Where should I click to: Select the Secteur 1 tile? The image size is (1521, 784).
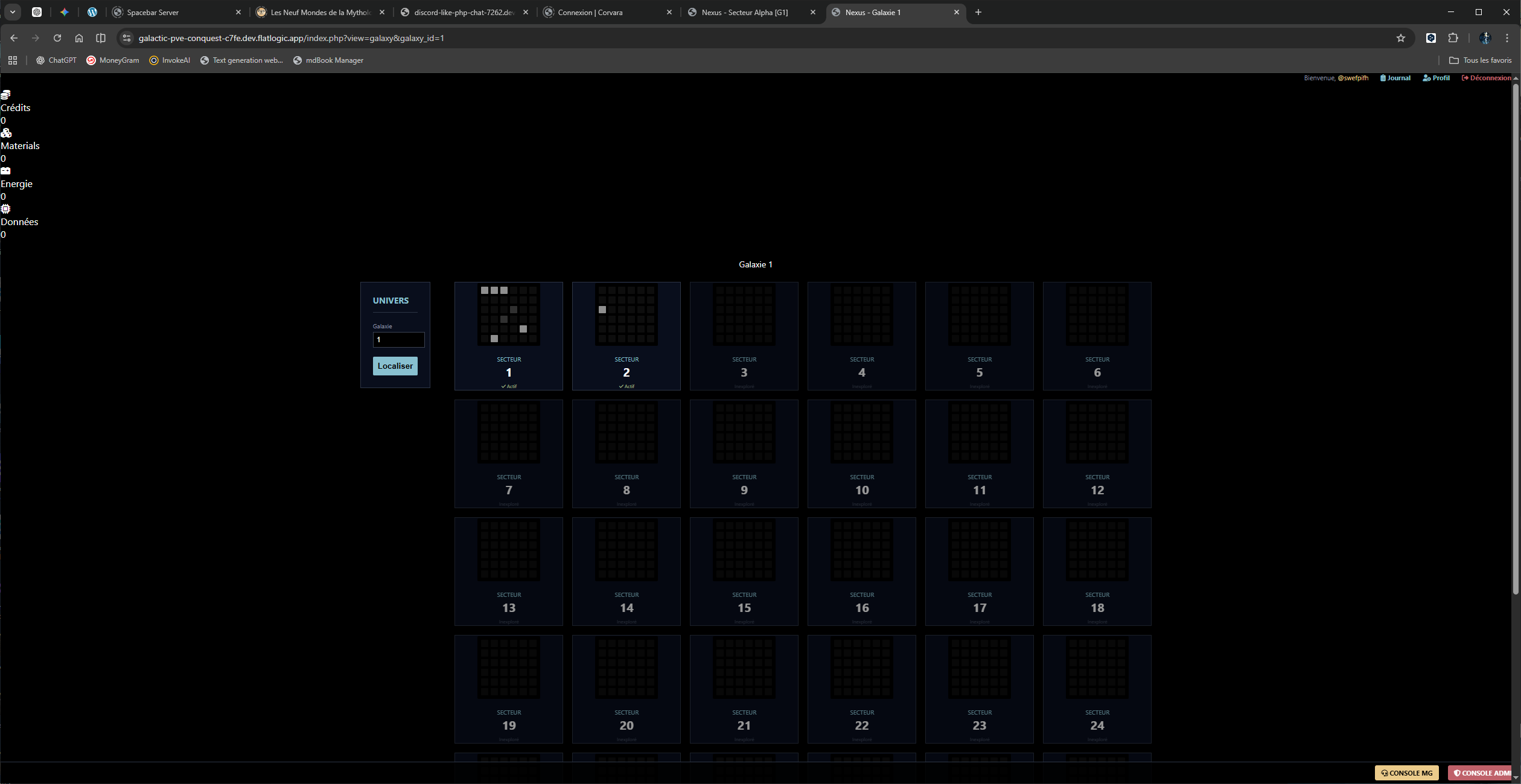[508, 336]
